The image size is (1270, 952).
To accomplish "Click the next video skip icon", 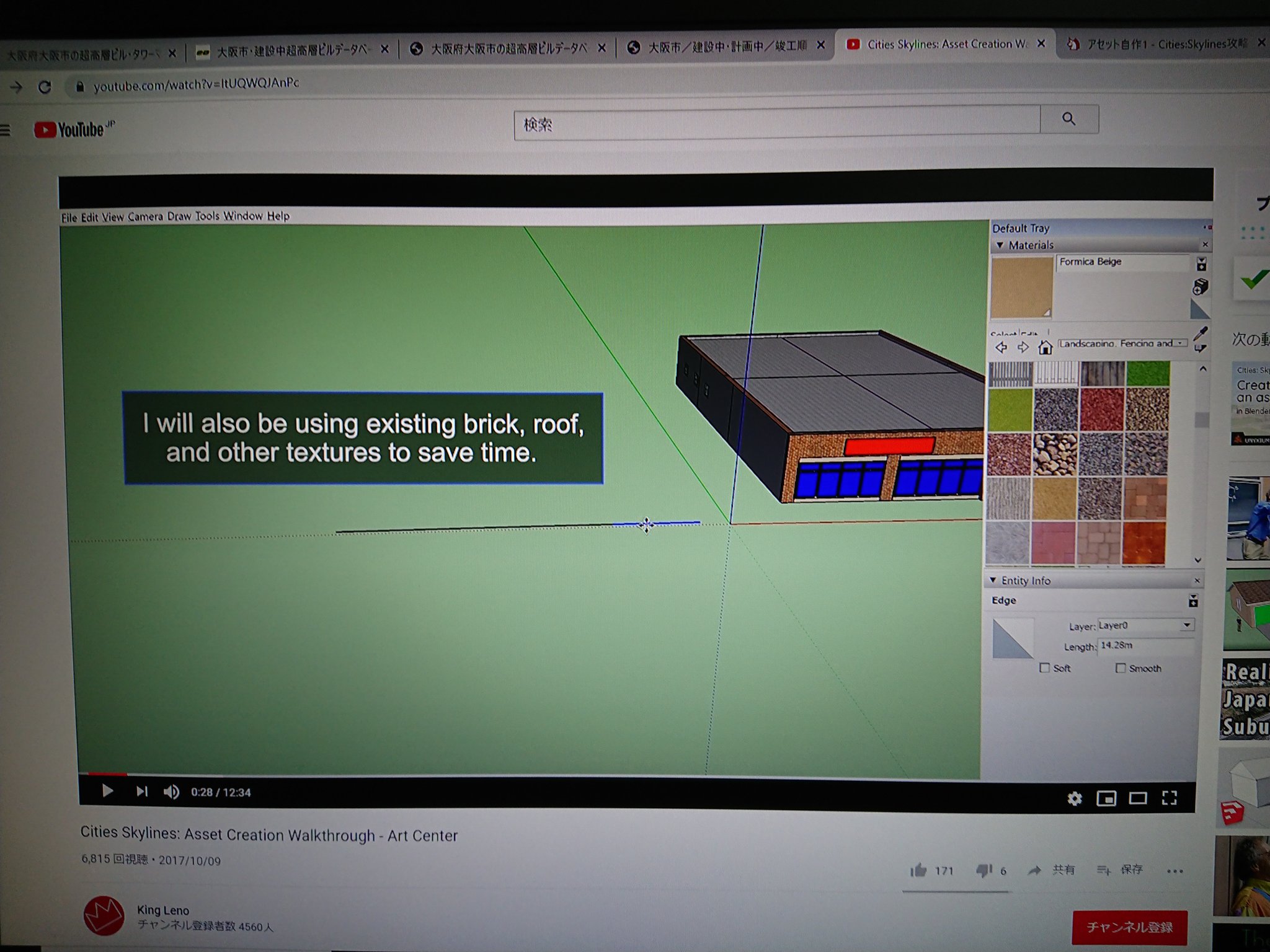I will point(142,791).
